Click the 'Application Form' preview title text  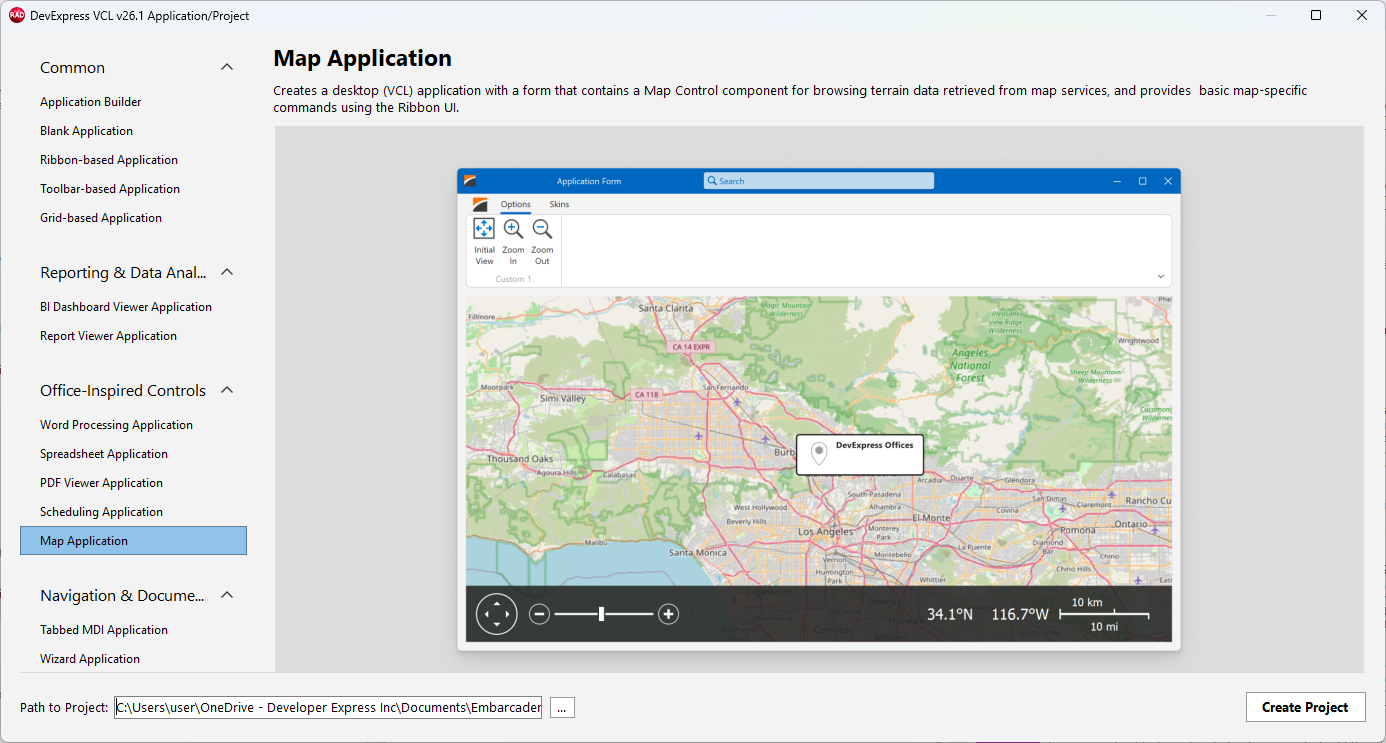[589, 181]
